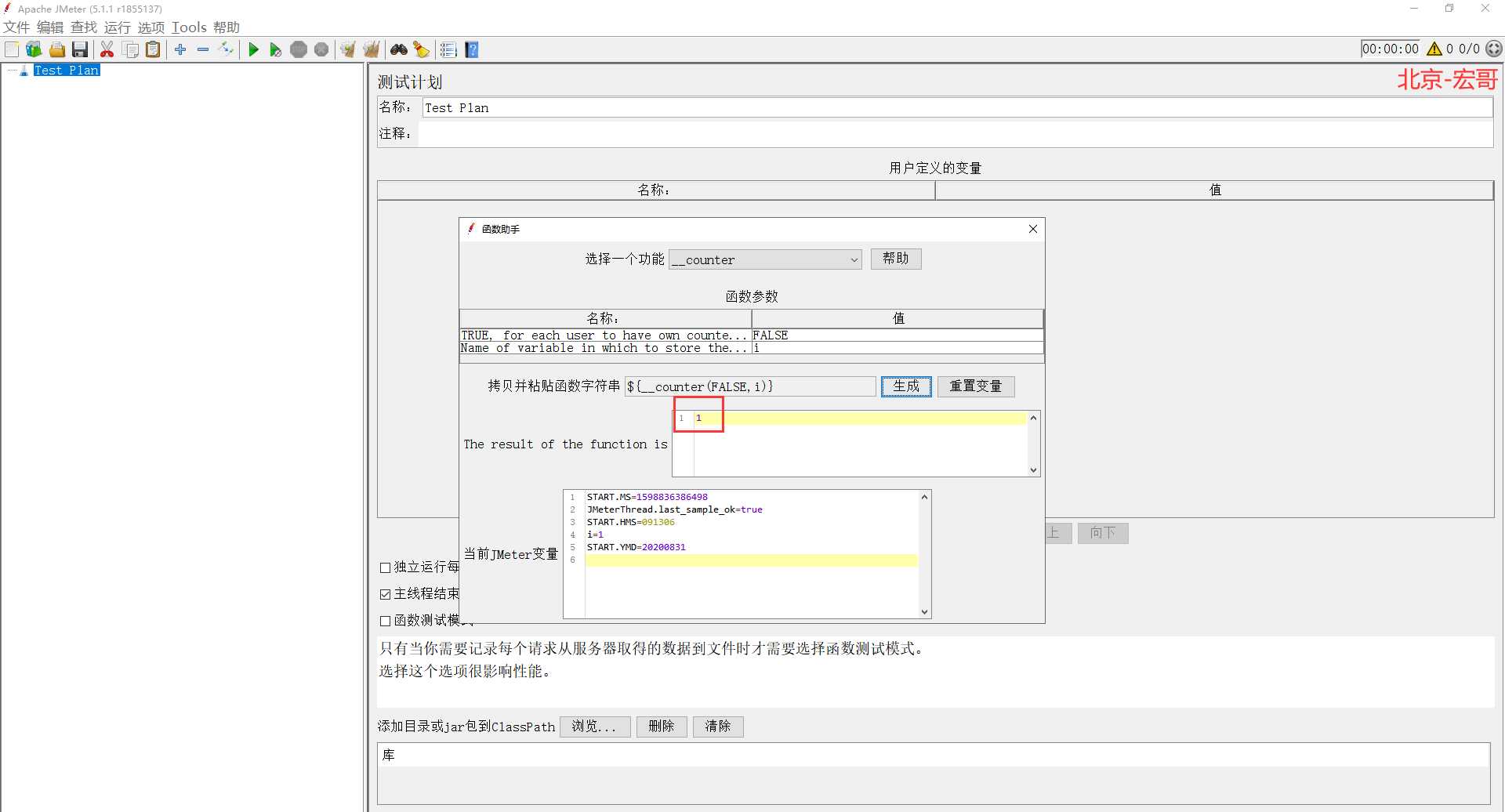
Task: Click the 名称 column header in 用户定义的变量
Action: [x=656, y=190]
